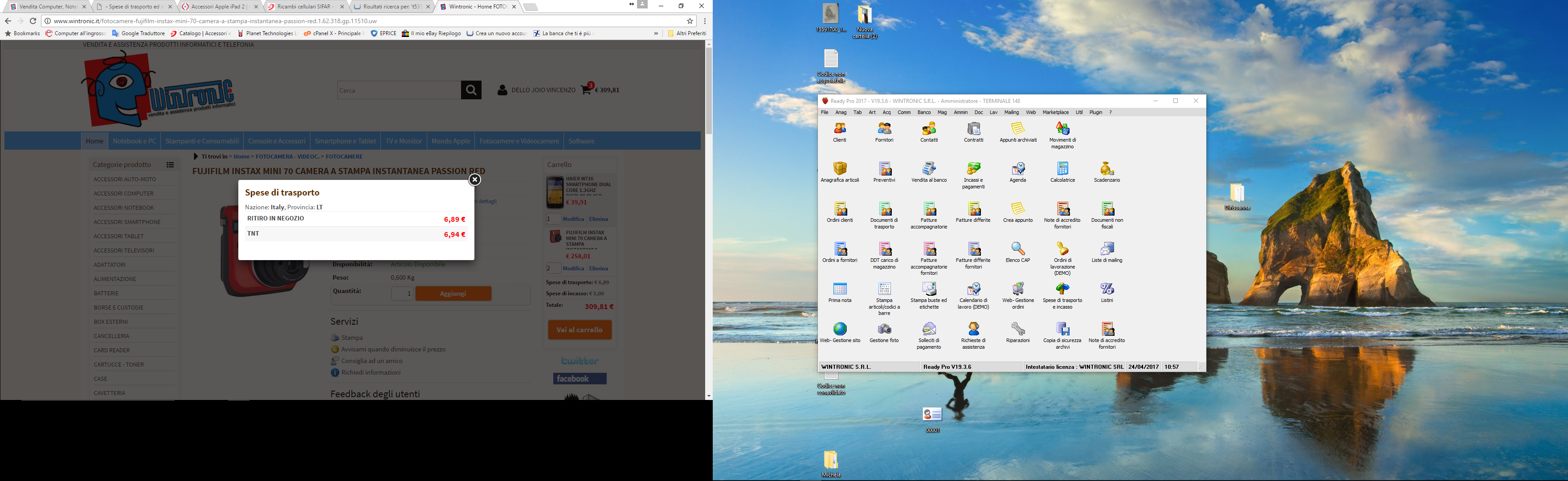This screenshot has width=1568, height=481.
Task: Open Anag menu in Ready Pro
Action: click(841, 112)
